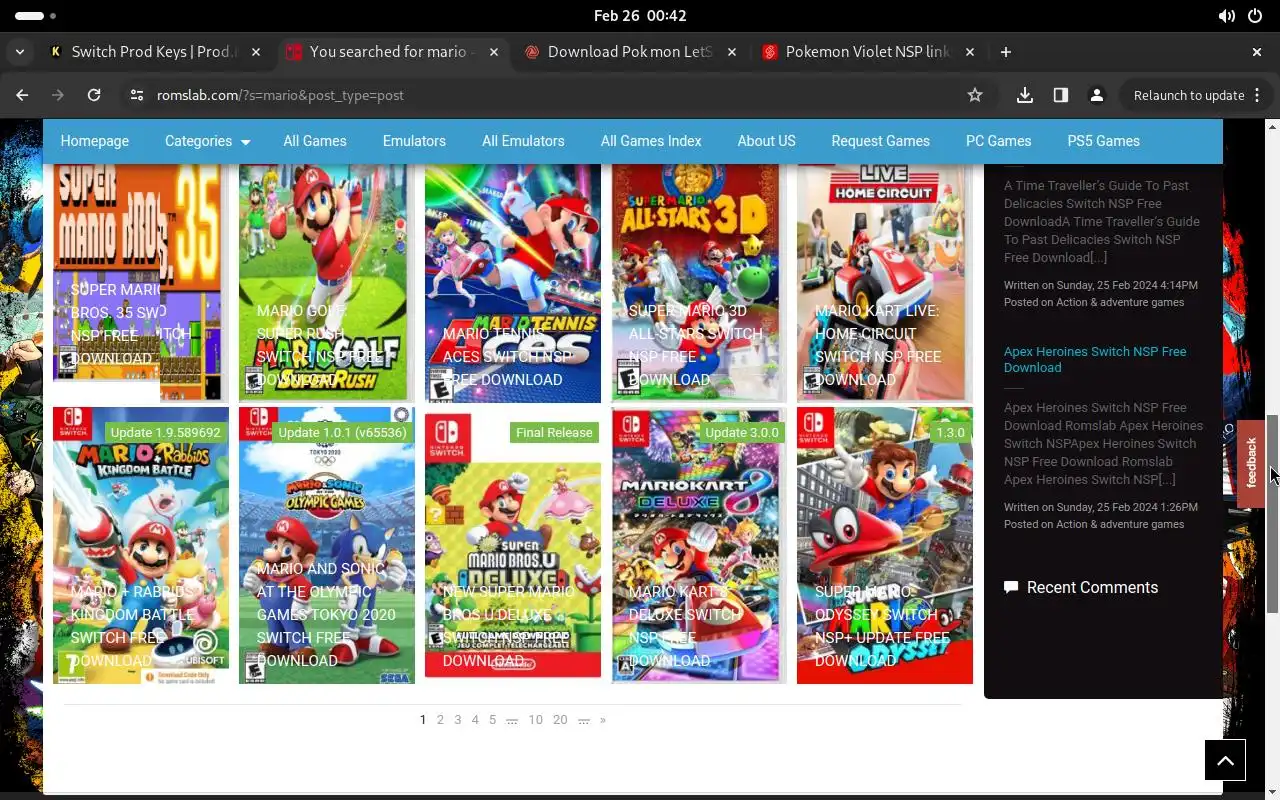Go to results page 4
The image size is (1280, 800).
(x=475, y=720)
